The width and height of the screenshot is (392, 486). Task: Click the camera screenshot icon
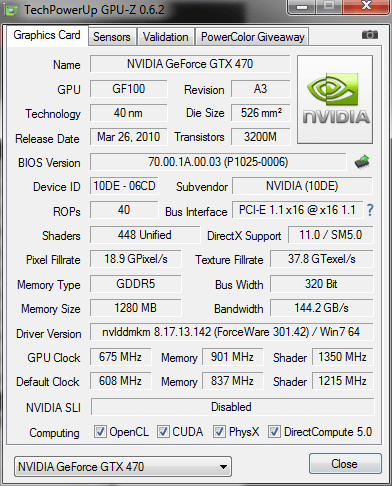369,35
